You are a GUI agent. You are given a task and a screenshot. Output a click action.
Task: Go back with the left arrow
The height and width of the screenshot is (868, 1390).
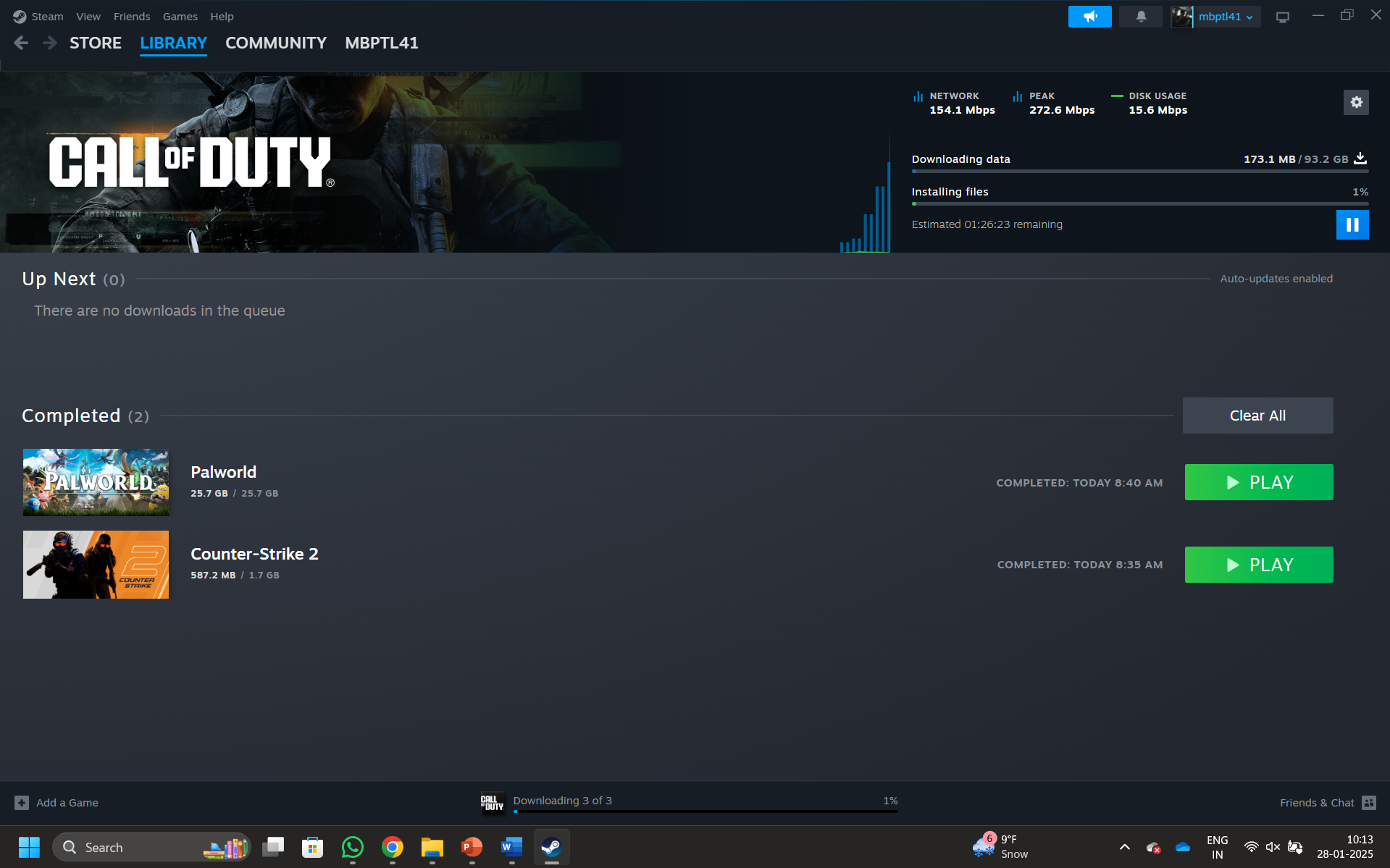(x=21, y=43)
